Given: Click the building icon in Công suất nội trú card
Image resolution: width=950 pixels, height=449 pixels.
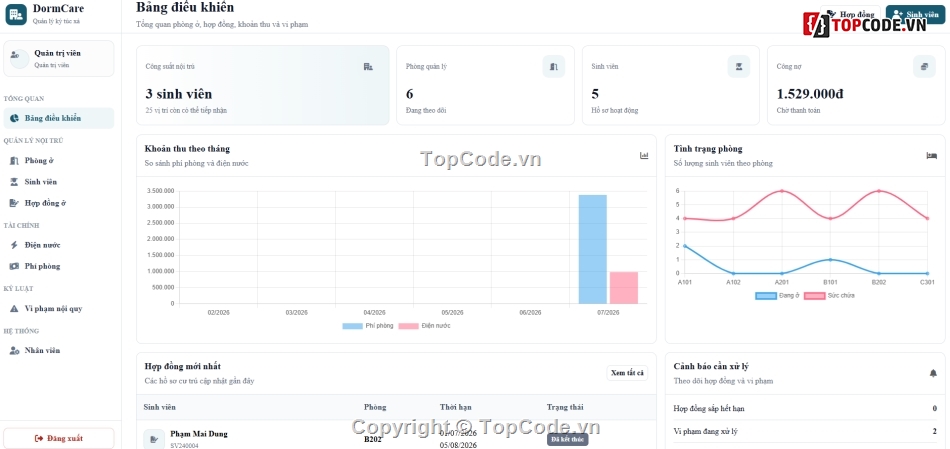Looking at the screenshot, I should point(368,67).
